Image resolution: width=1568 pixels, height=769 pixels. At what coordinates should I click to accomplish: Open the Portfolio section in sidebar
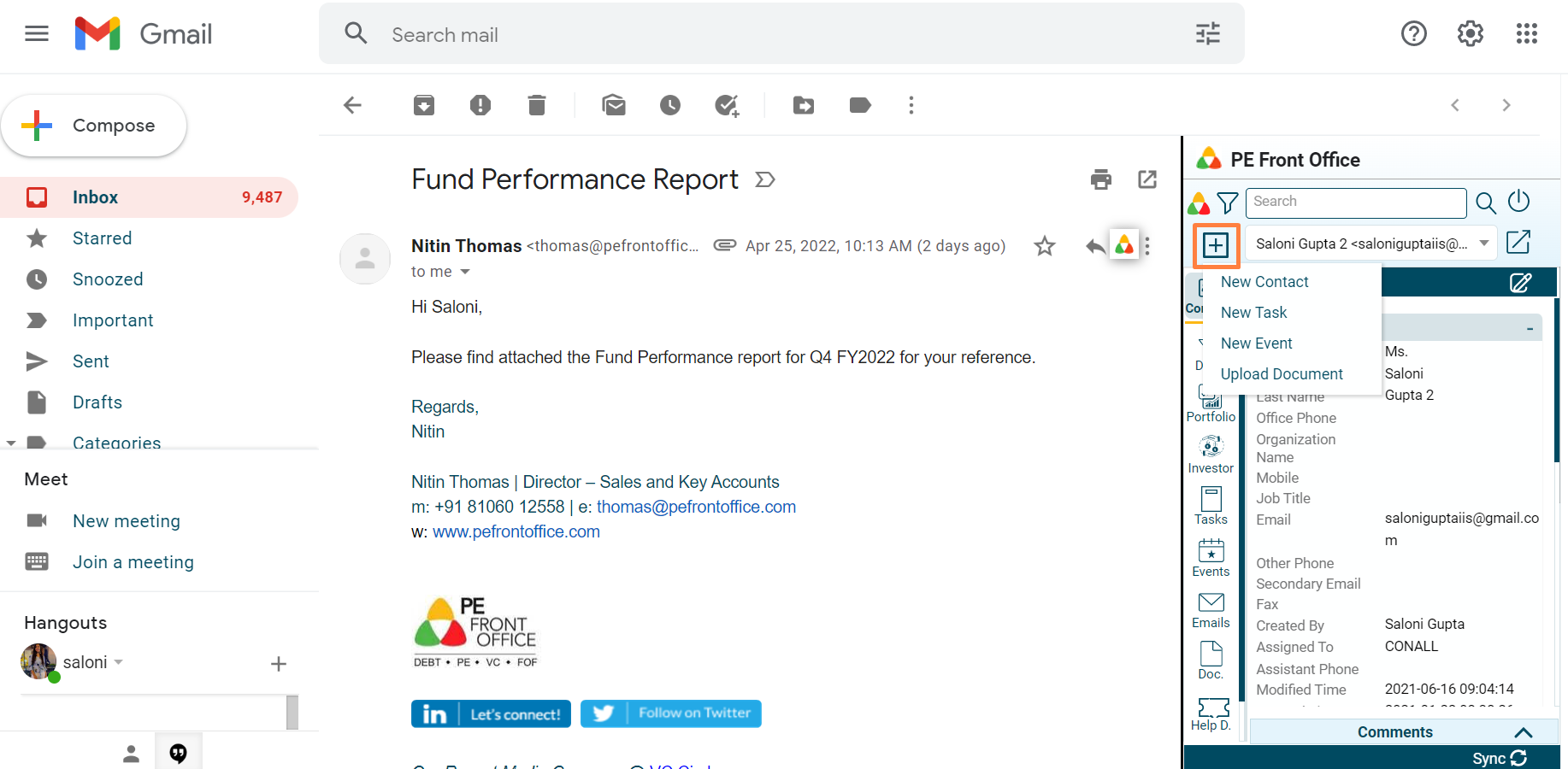1211,405
